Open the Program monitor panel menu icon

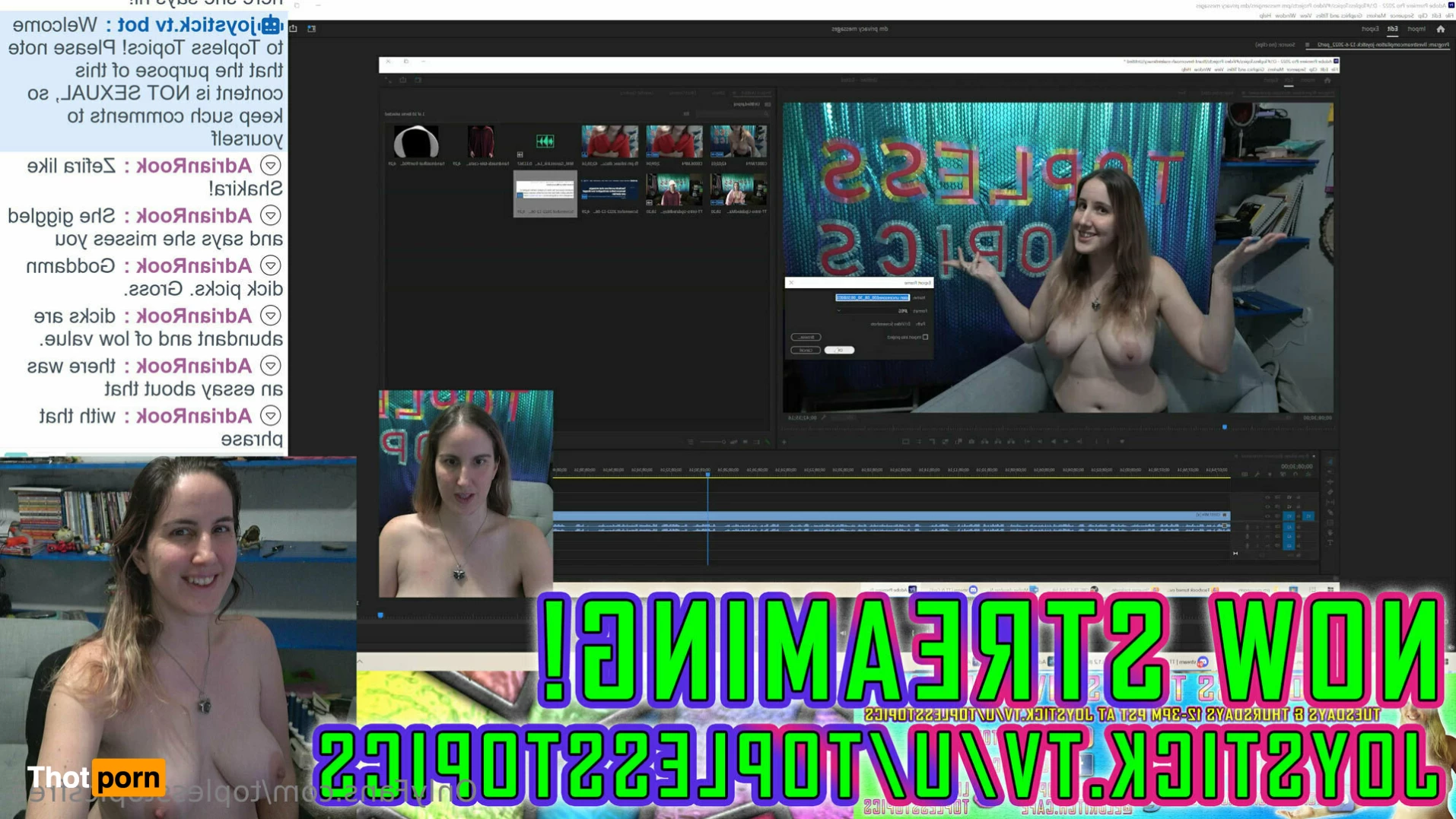coord(1307,45)
